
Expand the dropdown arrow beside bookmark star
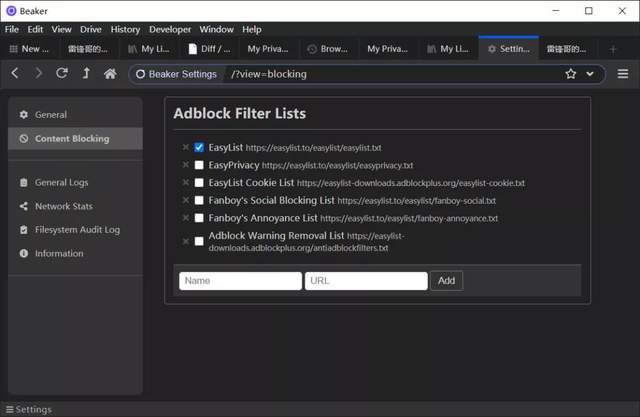point(590,74)
